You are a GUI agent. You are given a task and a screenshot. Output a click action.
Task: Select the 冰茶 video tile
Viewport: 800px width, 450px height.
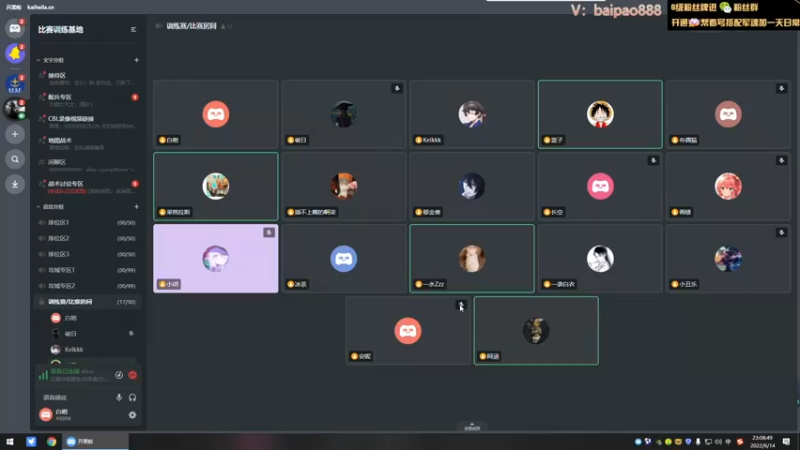pos(344,259)
